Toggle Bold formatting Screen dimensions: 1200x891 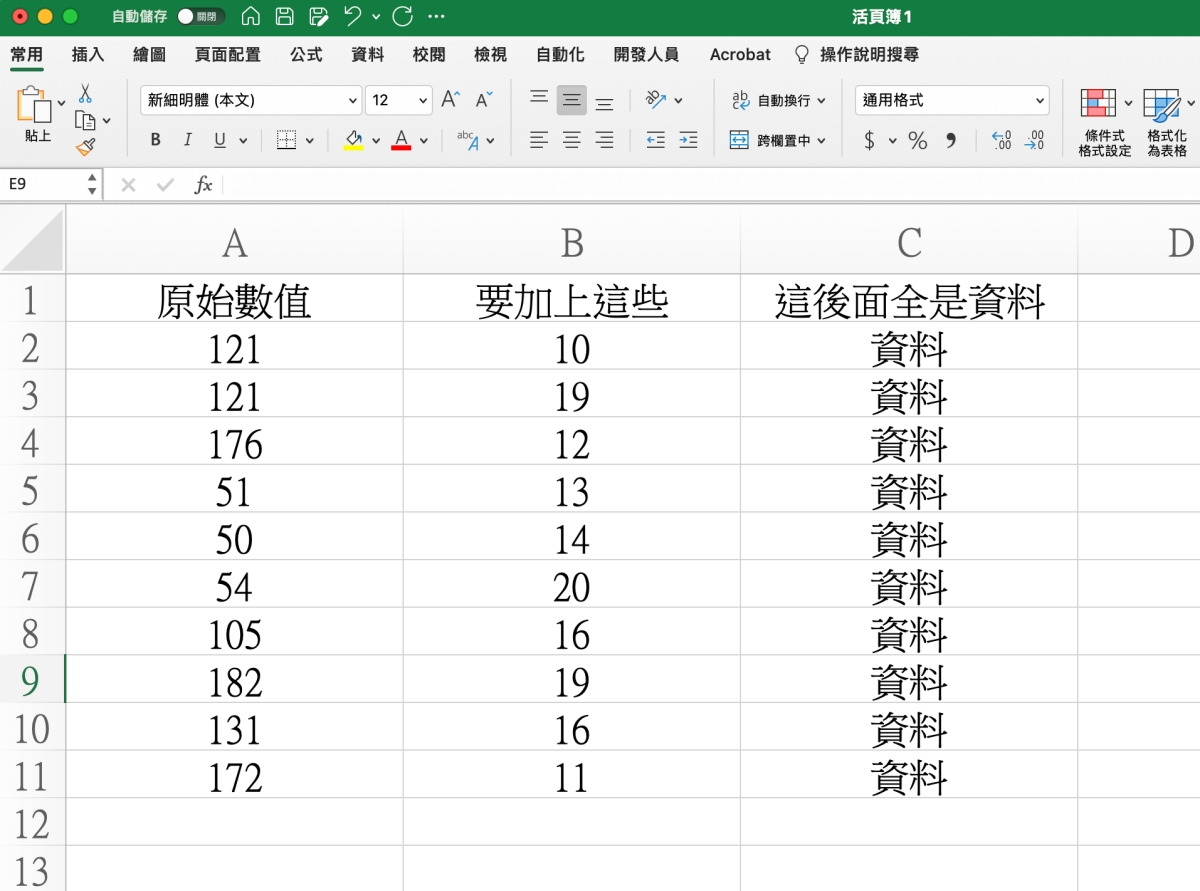155,140
